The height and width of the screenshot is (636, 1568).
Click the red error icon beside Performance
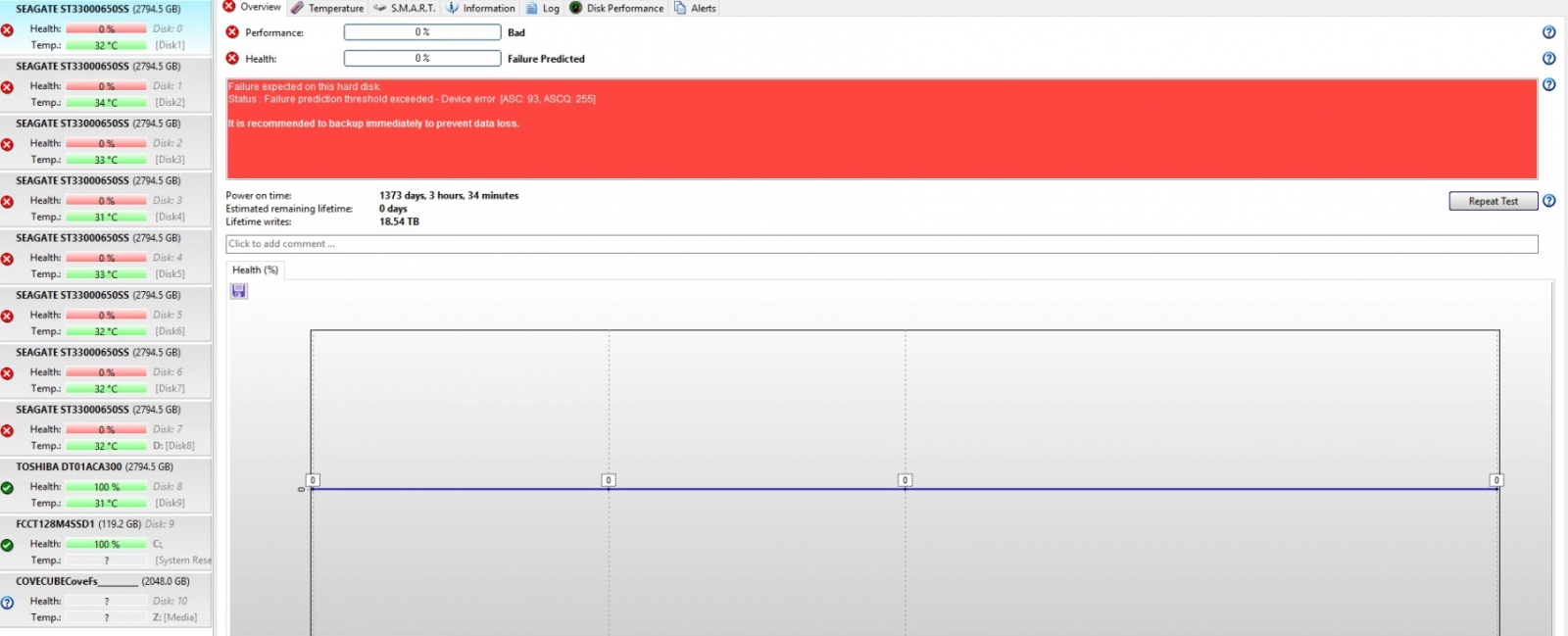[232, 32]
